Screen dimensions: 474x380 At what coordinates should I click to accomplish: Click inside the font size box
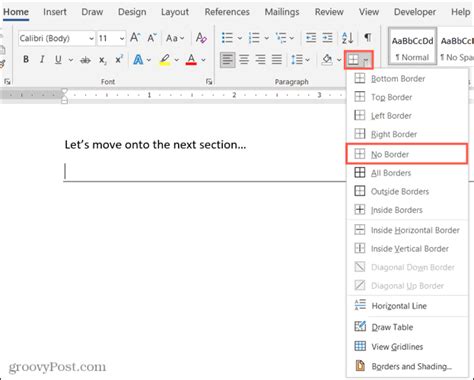(107, 38)
